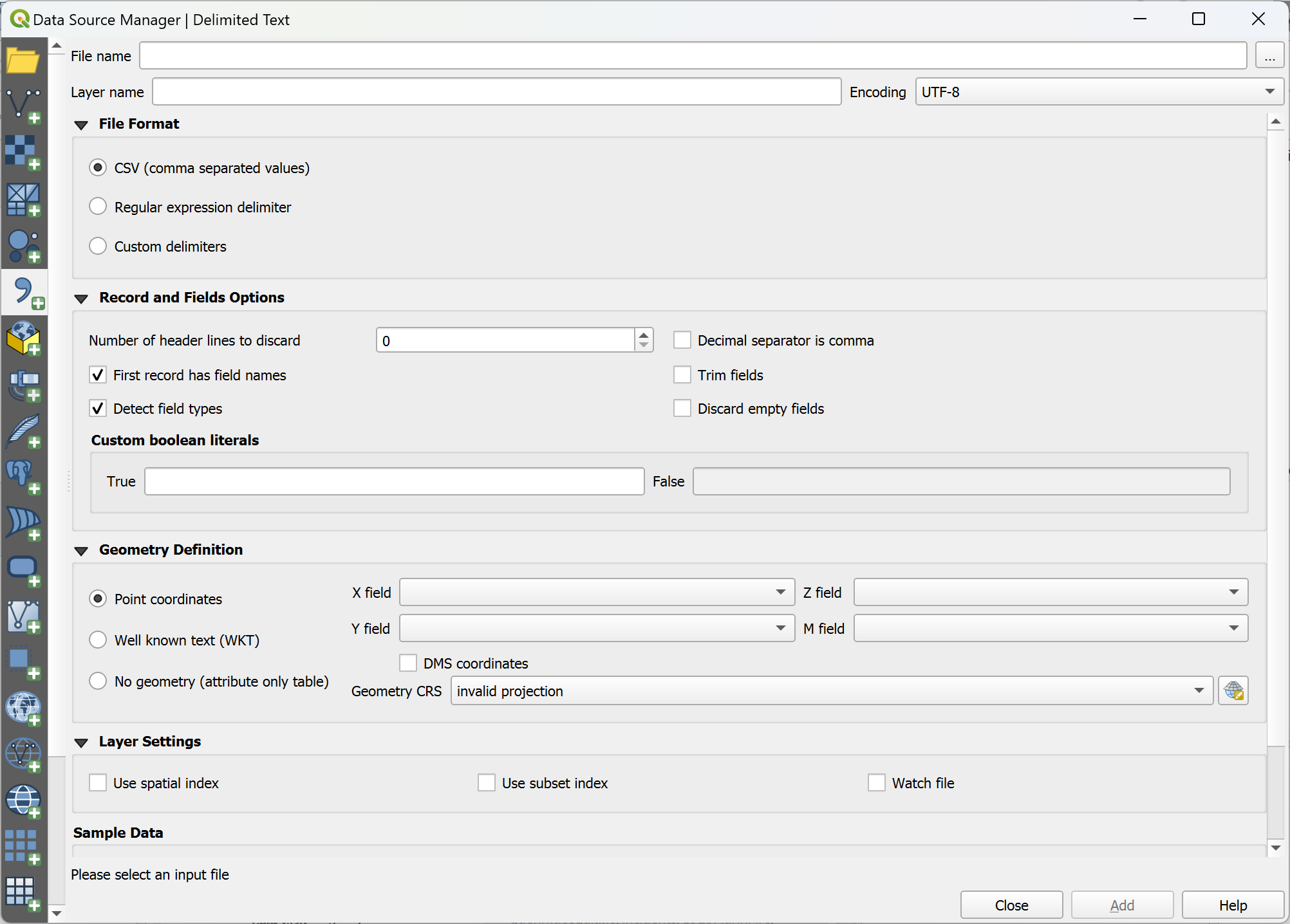Select CSV (comma separated values) format
Viewport: 1290px width, 924px height.
97,167
